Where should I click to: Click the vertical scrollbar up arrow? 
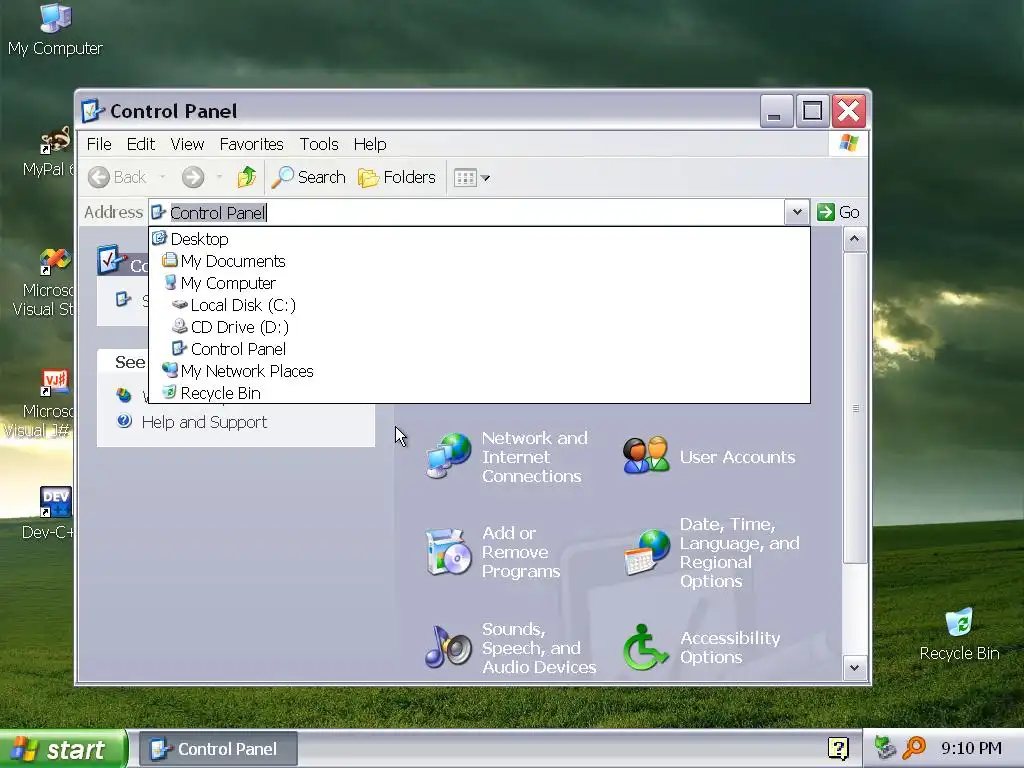tap(854, 239)
